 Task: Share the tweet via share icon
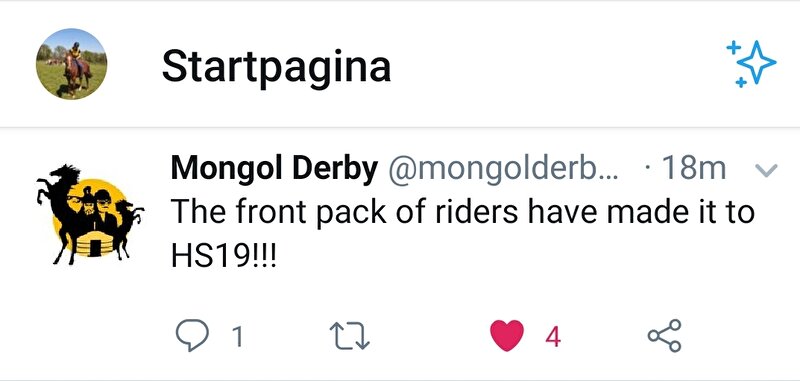tap(664, 335)
